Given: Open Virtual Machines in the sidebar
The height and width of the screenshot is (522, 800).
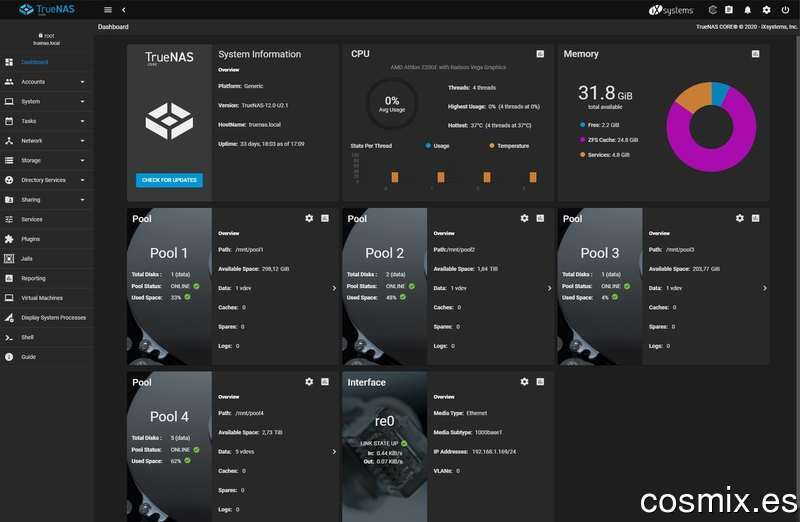Looking at the screenshot, I should coord(47,298).
